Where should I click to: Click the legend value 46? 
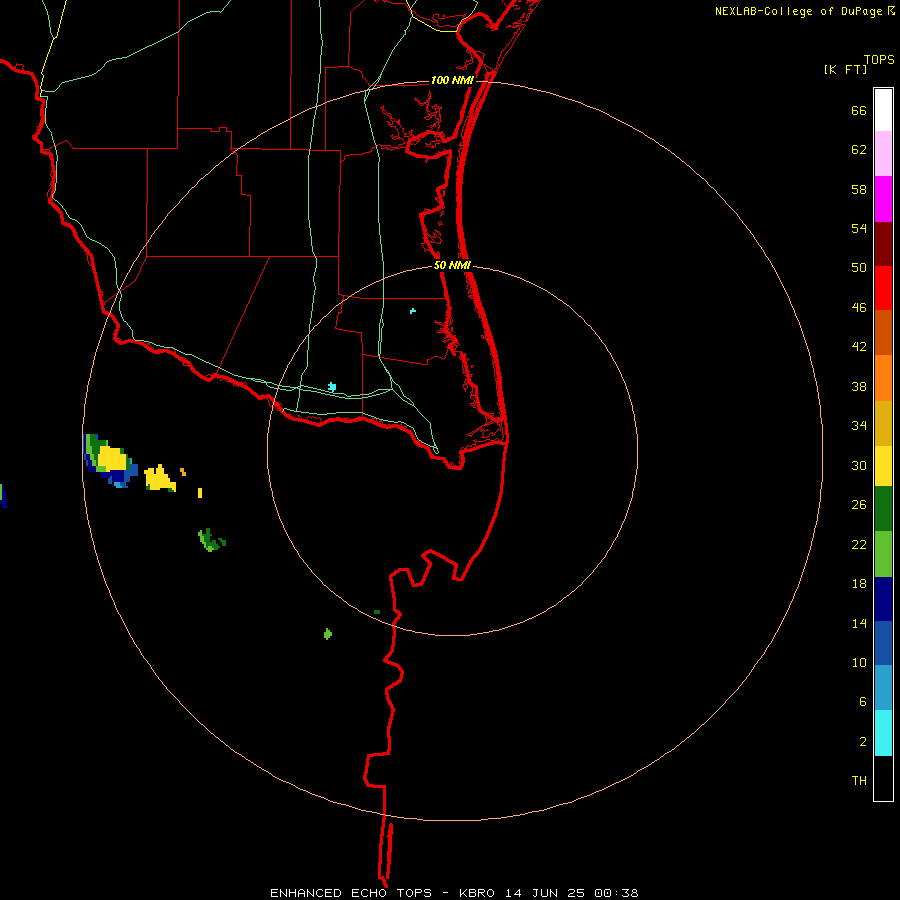click(x=859, y=308)
